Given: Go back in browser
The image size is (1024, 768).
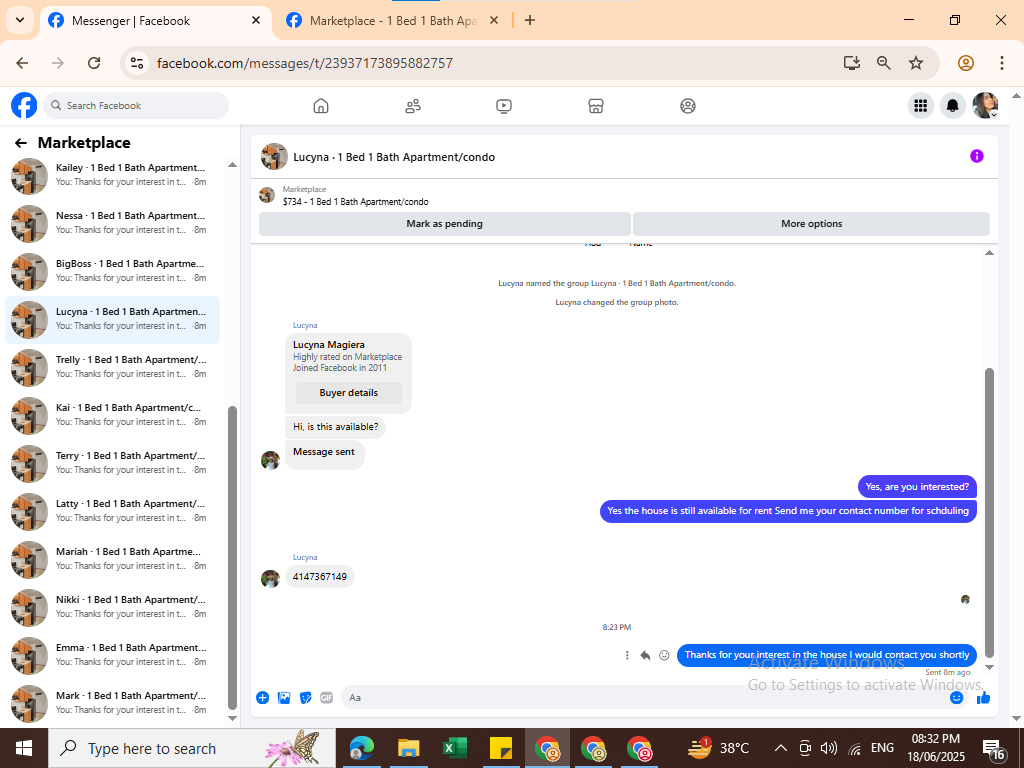Looking at the screenshot, I should click(x=22, y=63).
